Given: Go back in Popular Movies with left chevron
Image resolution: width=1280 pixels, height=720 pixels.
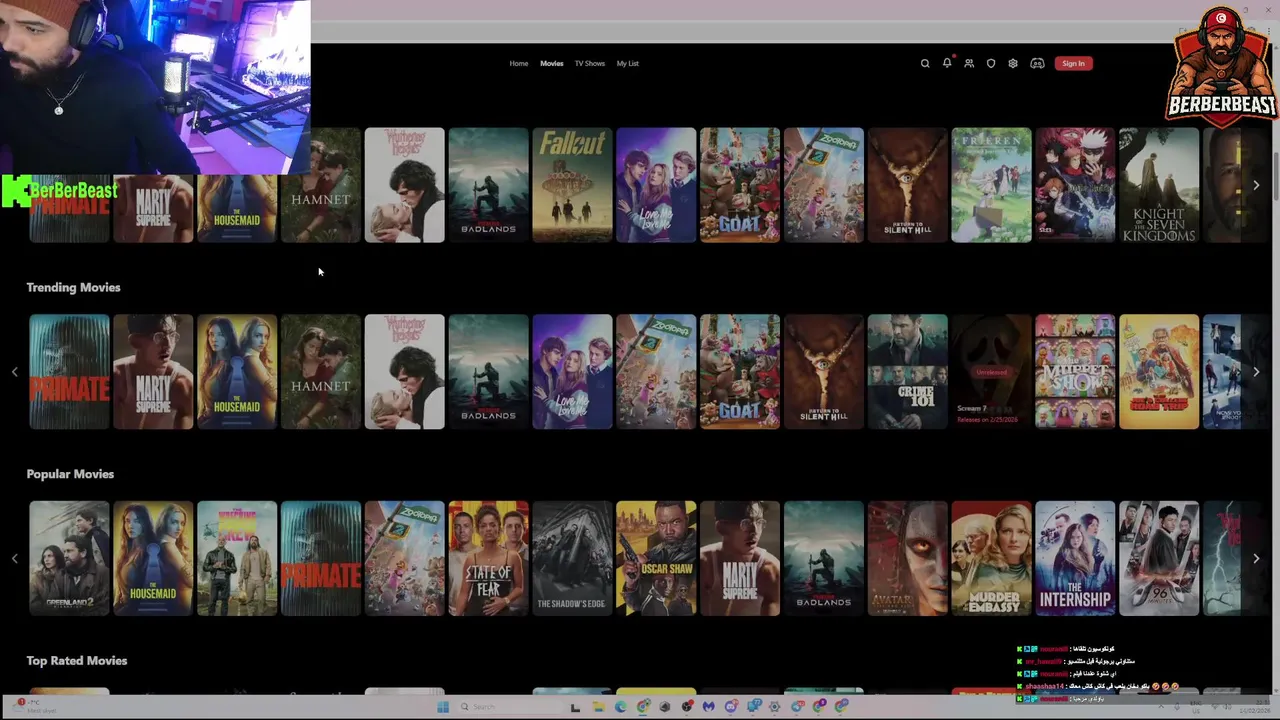Looking at the screenshot, I should 14,559.
